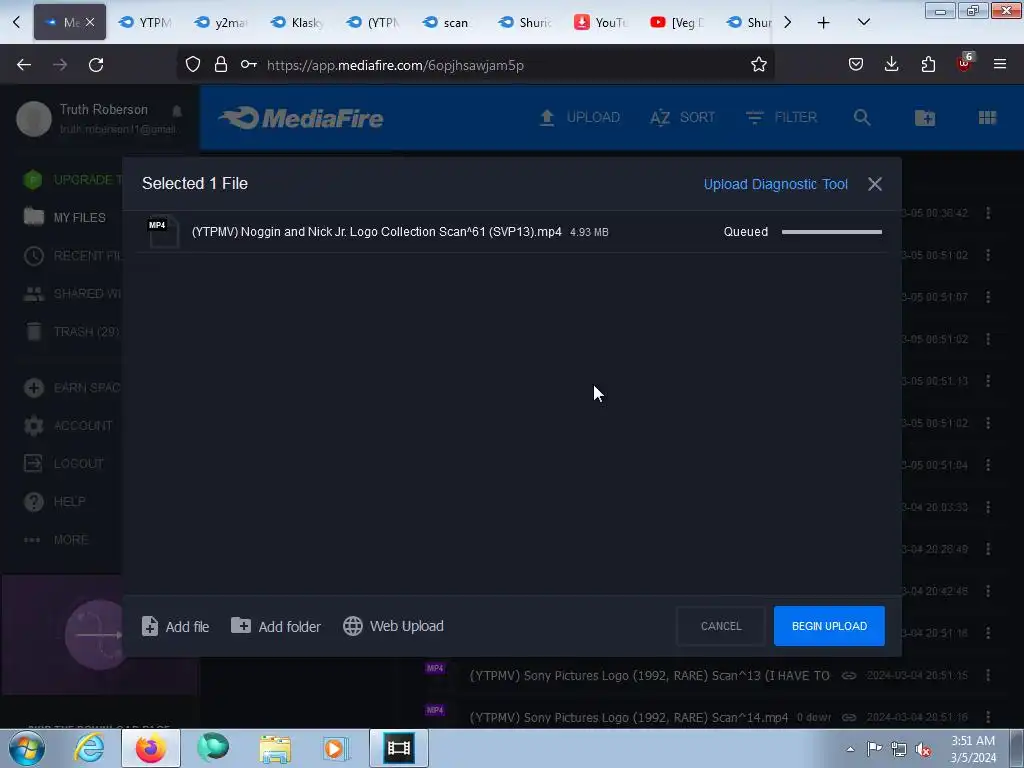Bookmark this page with star icon
1024x768 pixels.
point(758,65)
